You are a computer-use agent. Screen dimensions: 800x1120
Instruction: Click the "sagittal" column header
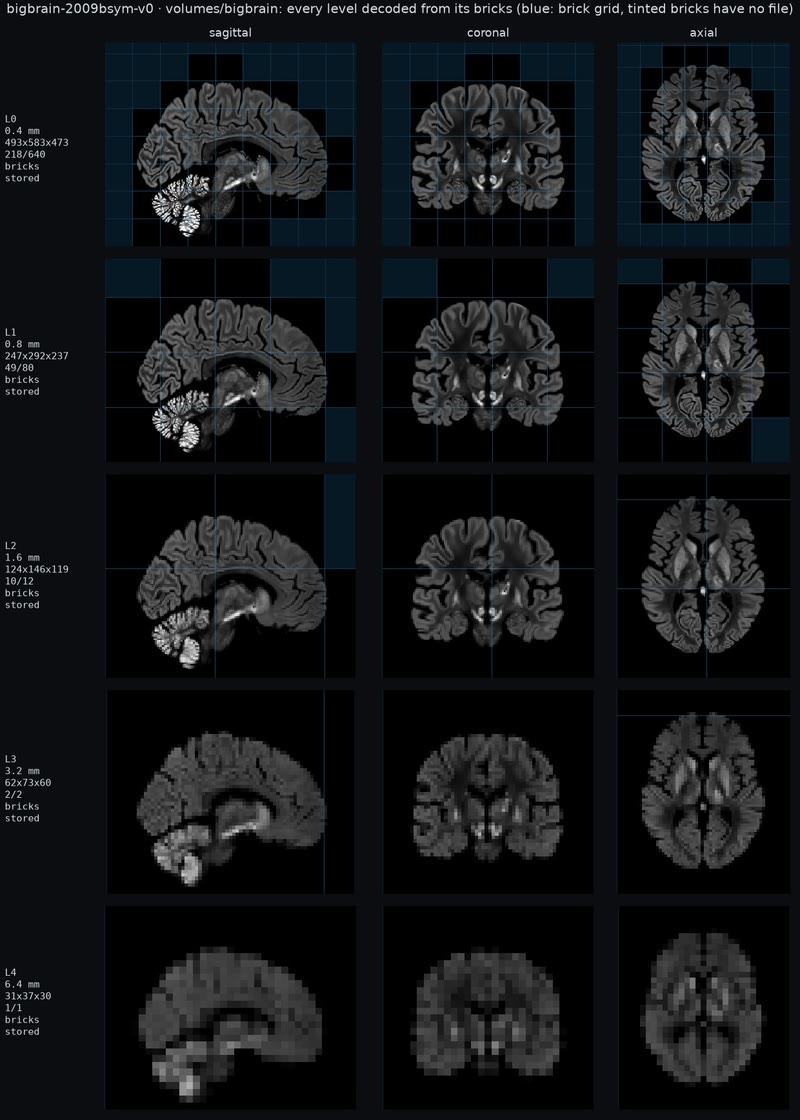point(230,33)
